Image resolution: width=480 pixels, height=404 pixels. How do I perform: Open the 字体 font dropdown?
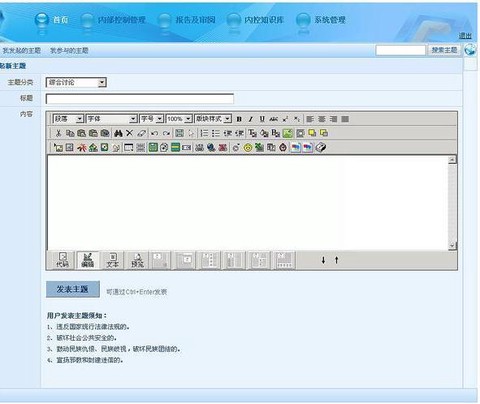pyautogui.click(x=112, y=119)
